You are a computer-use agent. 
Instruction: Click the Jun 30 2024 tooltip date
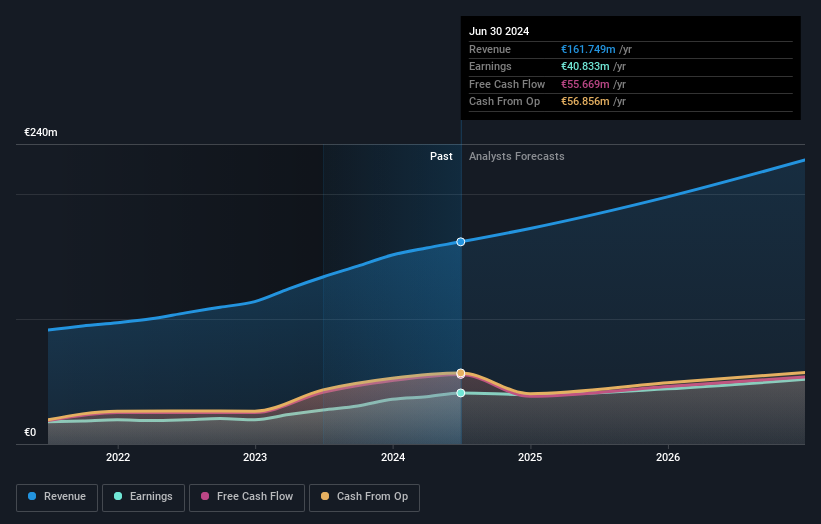[499, 31]
